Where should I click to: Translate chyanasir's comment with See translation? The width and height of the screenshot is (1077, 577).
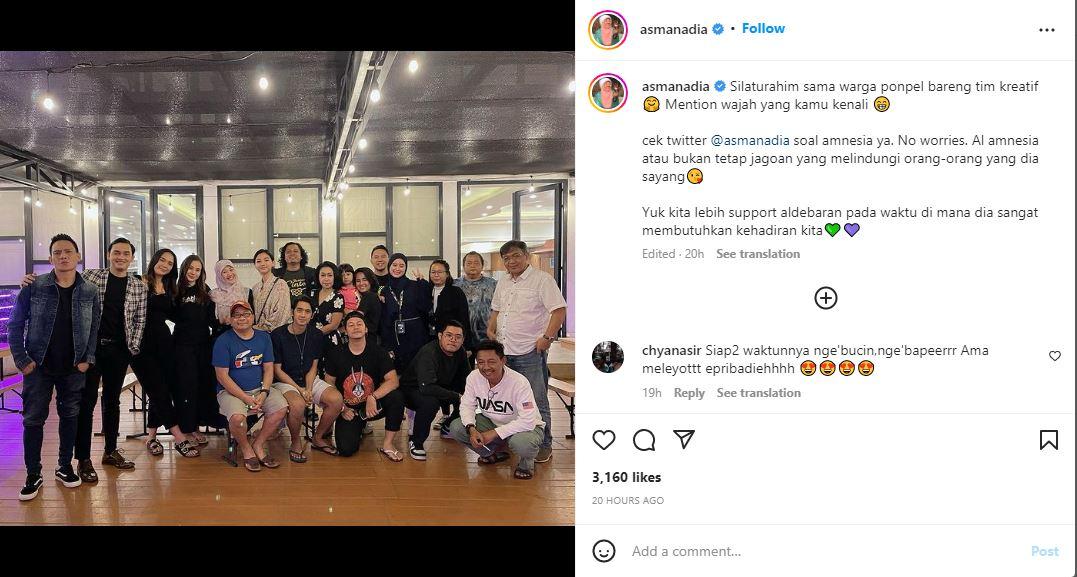click(x=758, y=393)
